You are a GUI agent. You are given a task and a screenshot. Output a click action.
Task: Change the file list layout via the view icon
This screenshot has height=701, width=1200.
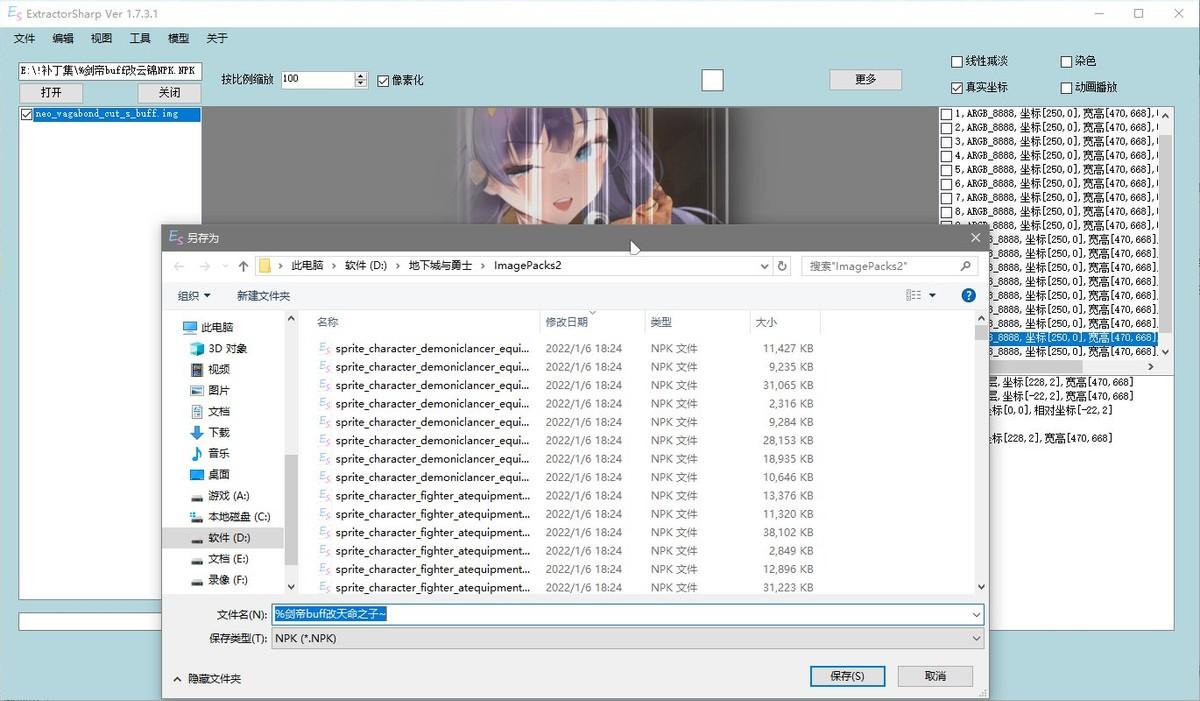pos(913,294)
